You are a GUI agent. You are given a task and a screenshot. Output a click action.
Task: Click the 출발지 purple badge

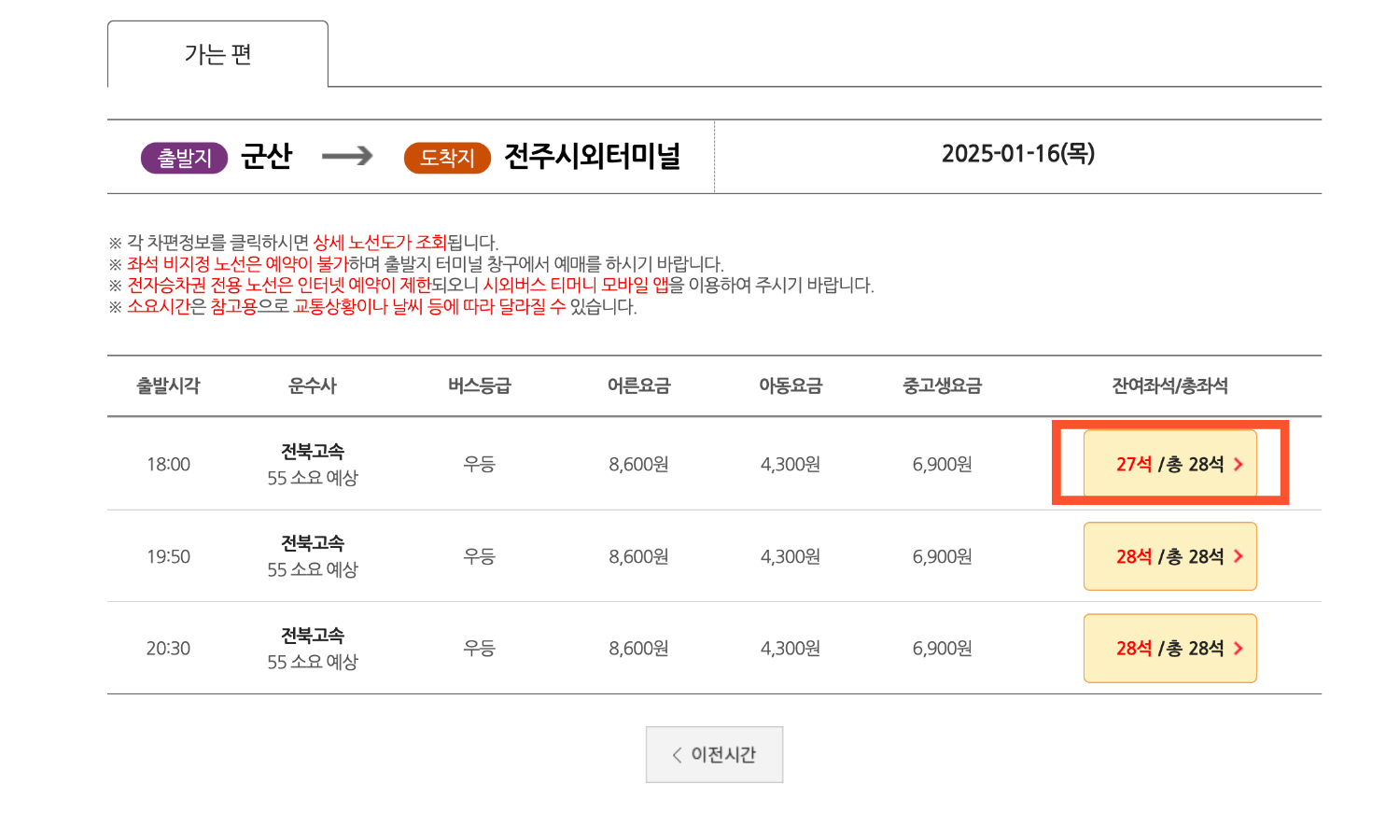click(184, 158)
